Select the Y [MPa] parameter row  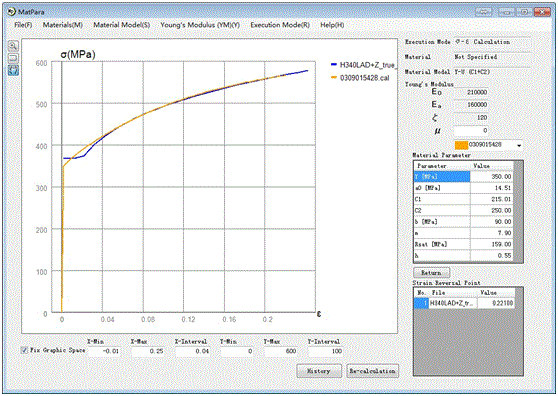463,176
